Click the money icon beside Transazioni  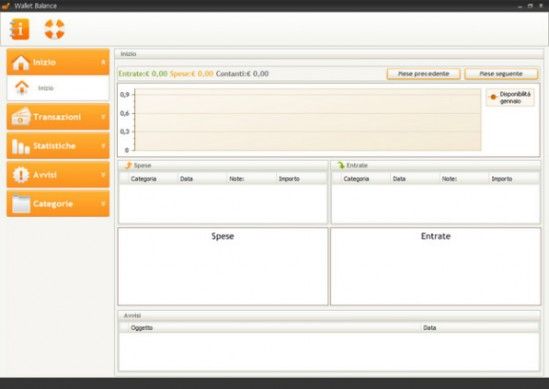pyautogui.click(x=21, y=117)
